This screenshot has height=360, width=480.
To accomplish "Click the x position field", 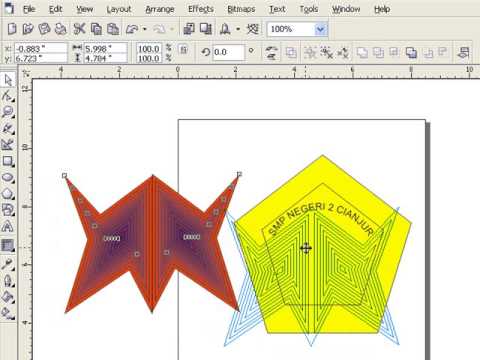I will 41,48.
